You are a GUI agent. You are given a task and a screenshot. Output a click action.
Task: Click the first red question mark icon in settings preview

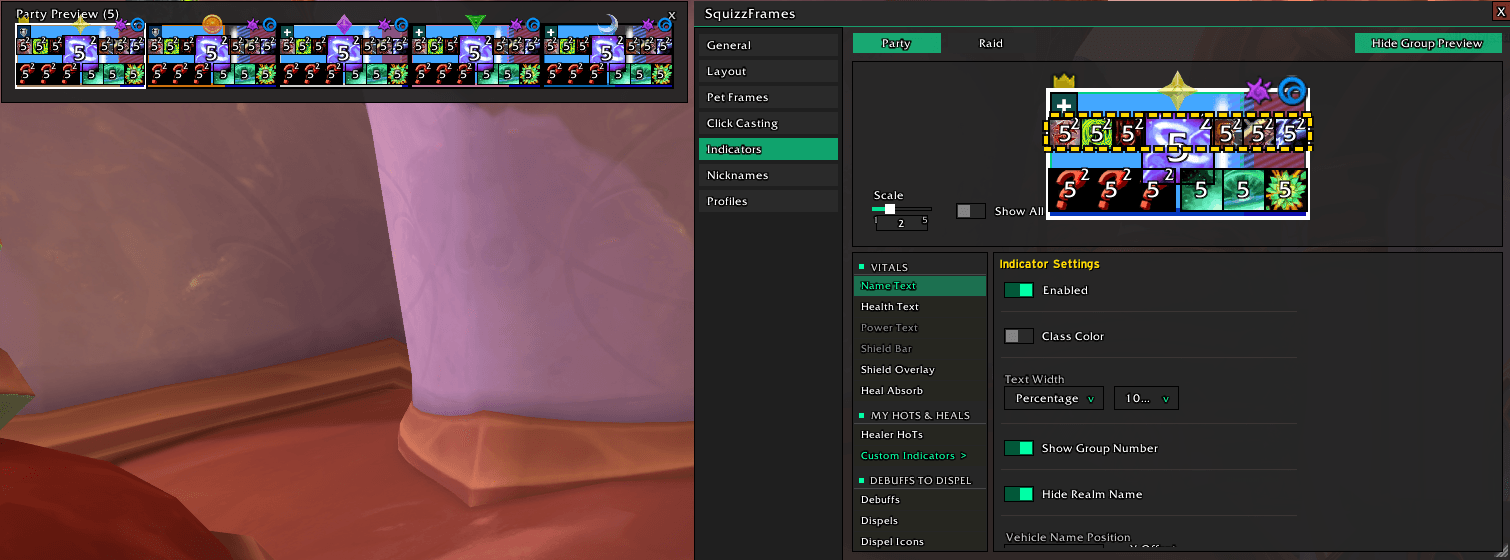tap(1068, 189)
